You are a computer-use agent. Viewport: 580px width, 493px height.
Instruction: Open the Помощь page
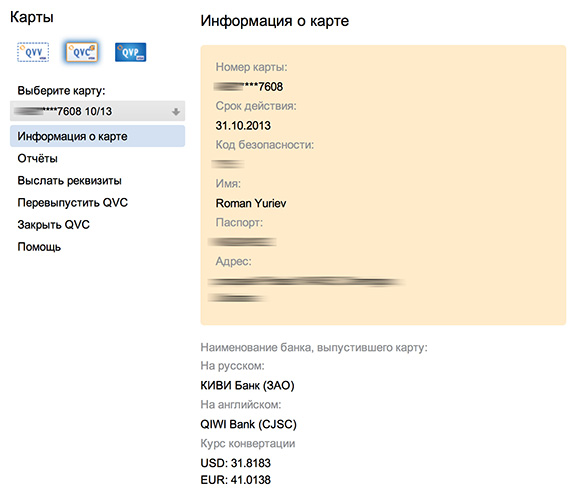pos(39,247)
